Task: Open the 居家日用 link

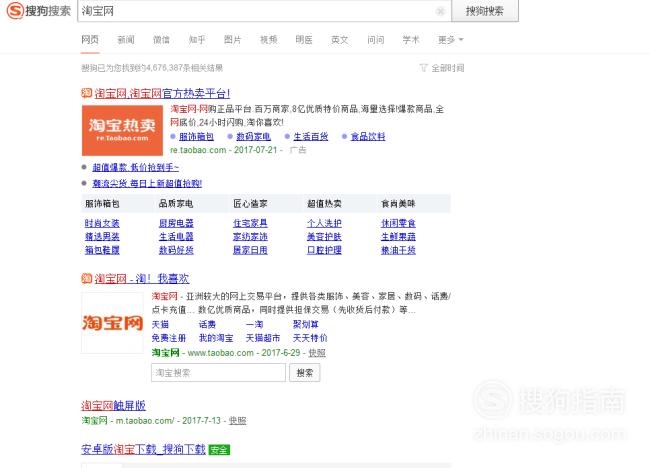Action: click(250, 250)
